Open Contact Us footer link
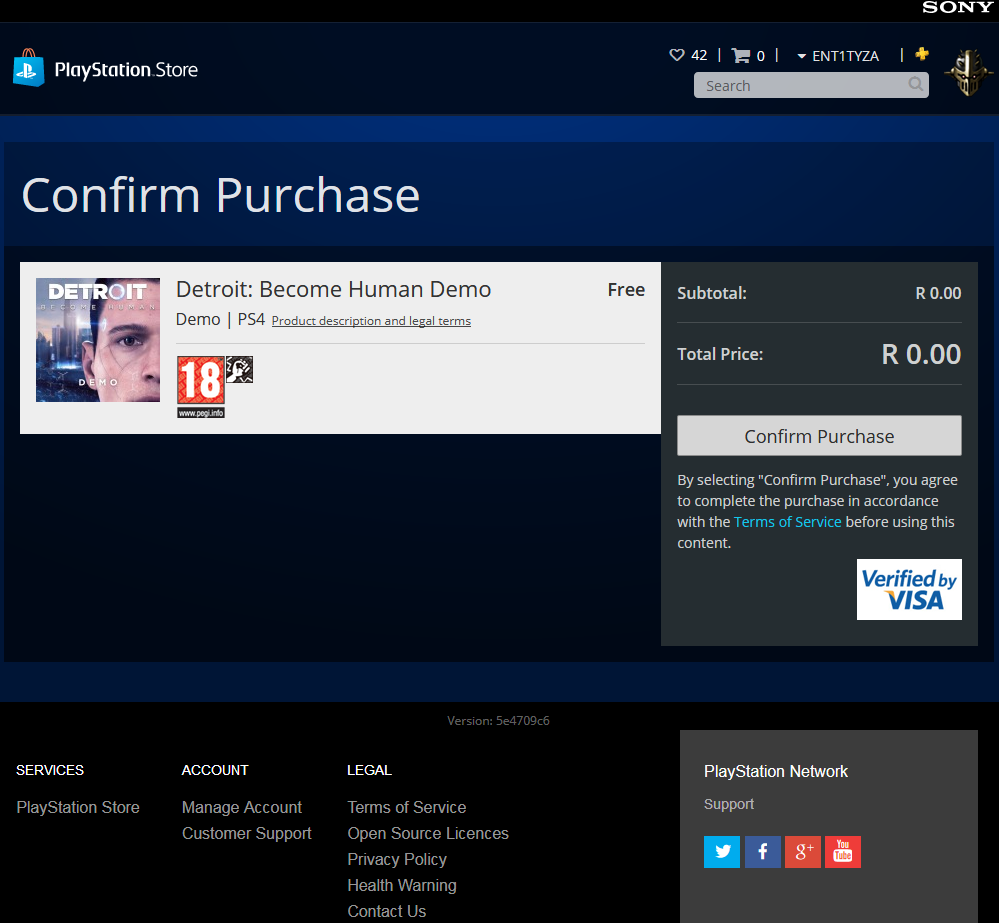 tap(387, 912)
